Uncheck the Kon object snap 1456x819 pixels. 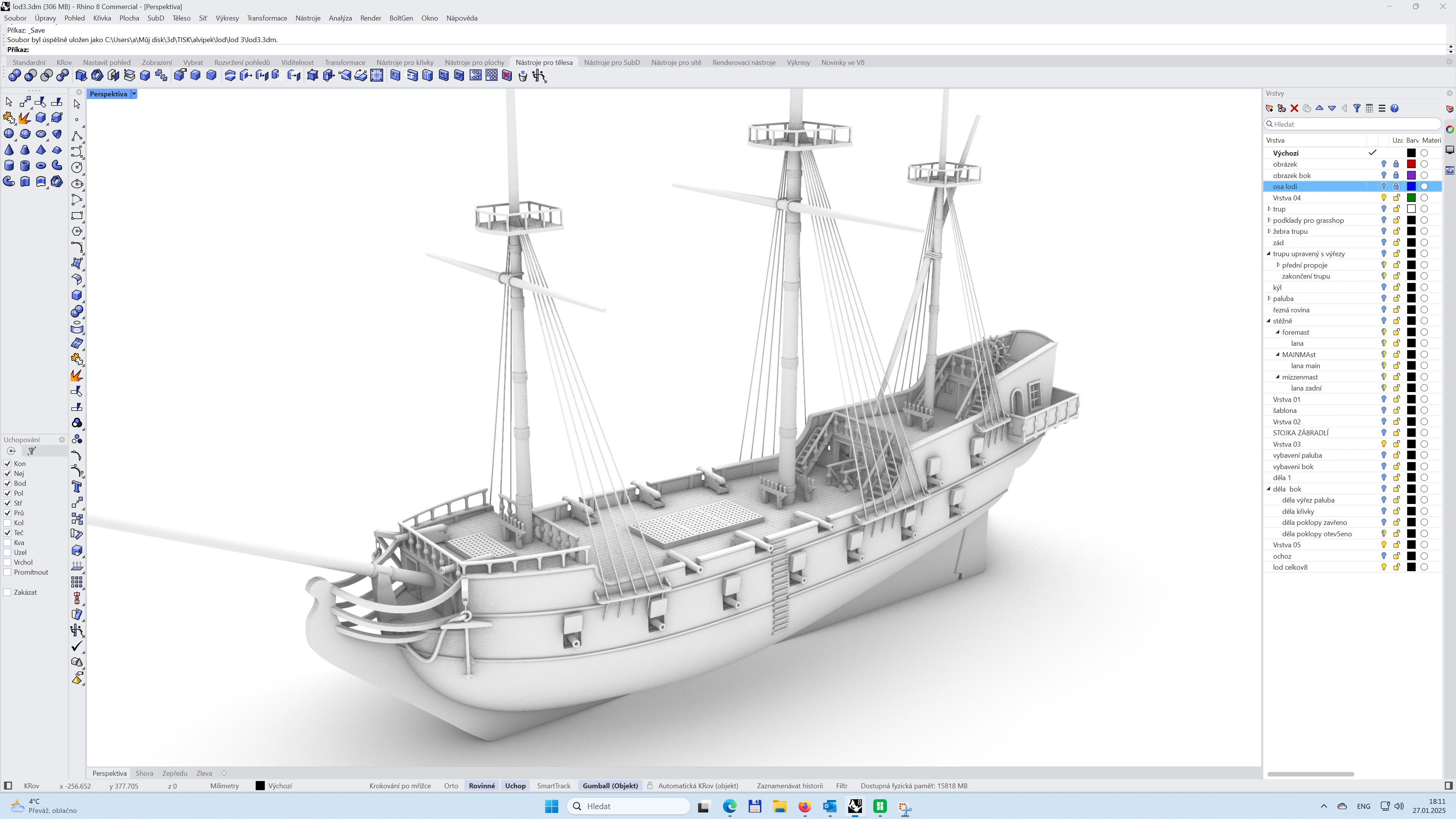7,464
